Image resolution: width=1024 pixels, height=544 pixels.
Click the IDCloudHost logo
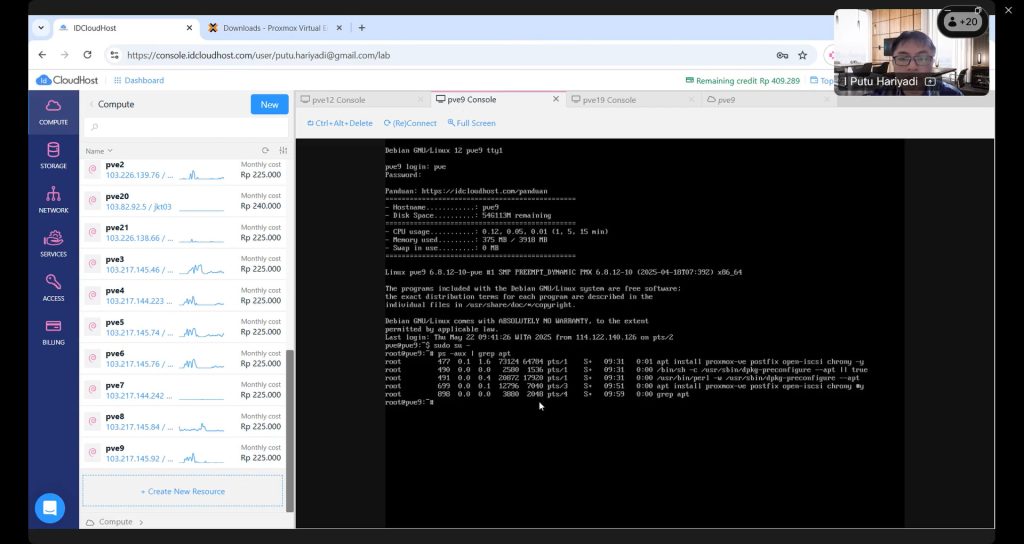(67, 80)
